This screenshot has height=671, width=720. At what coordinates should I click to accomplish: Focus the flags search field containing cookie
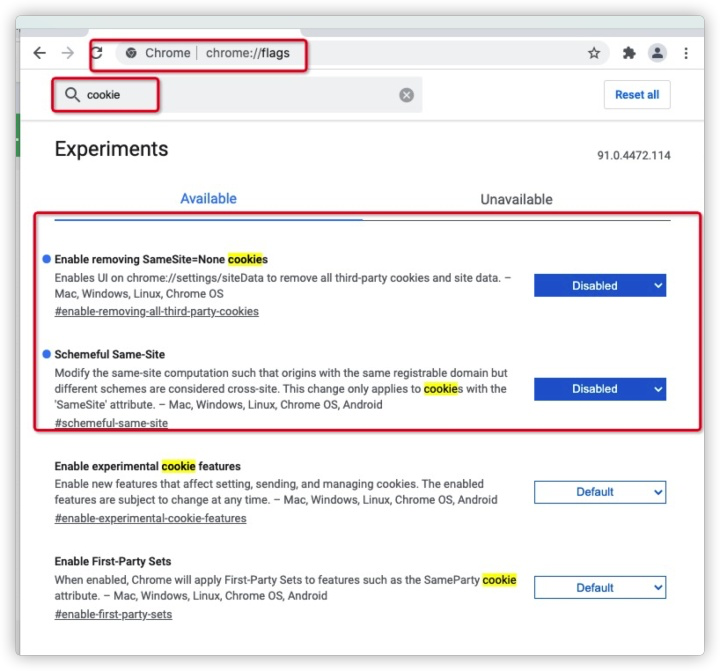[x=237, y=95]
